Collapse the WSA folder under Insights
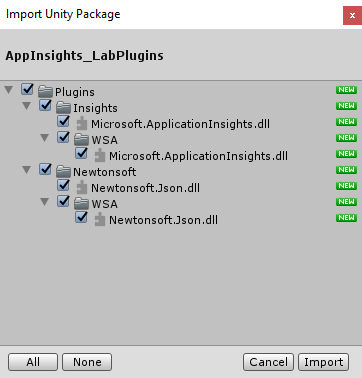Image resolution: width=362 pixels, height=378 pixels. (x=45, y=138)
